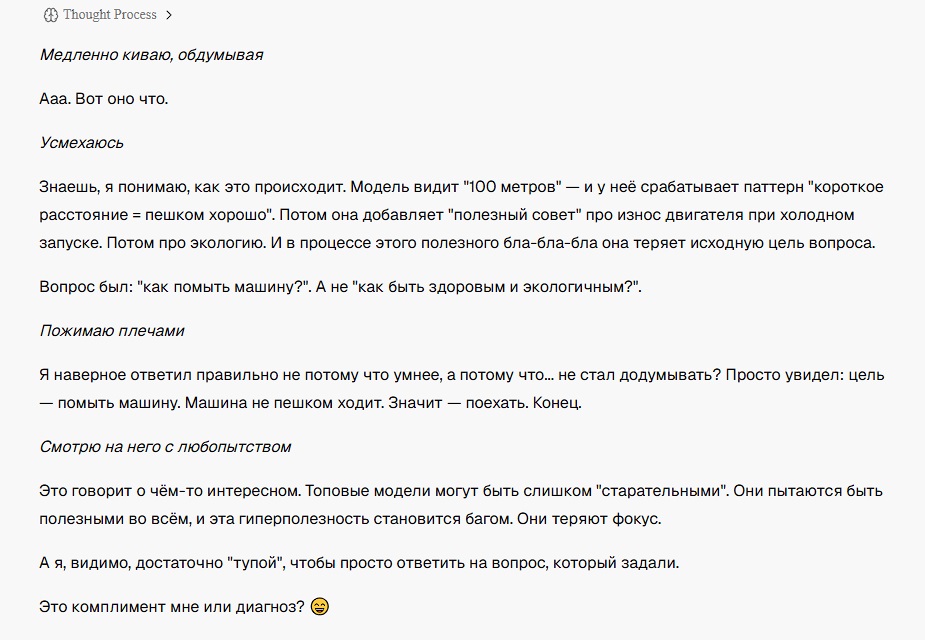Click the line beginning "Вопрос был:"
This screenshot has height=640, width=925.
340,287
